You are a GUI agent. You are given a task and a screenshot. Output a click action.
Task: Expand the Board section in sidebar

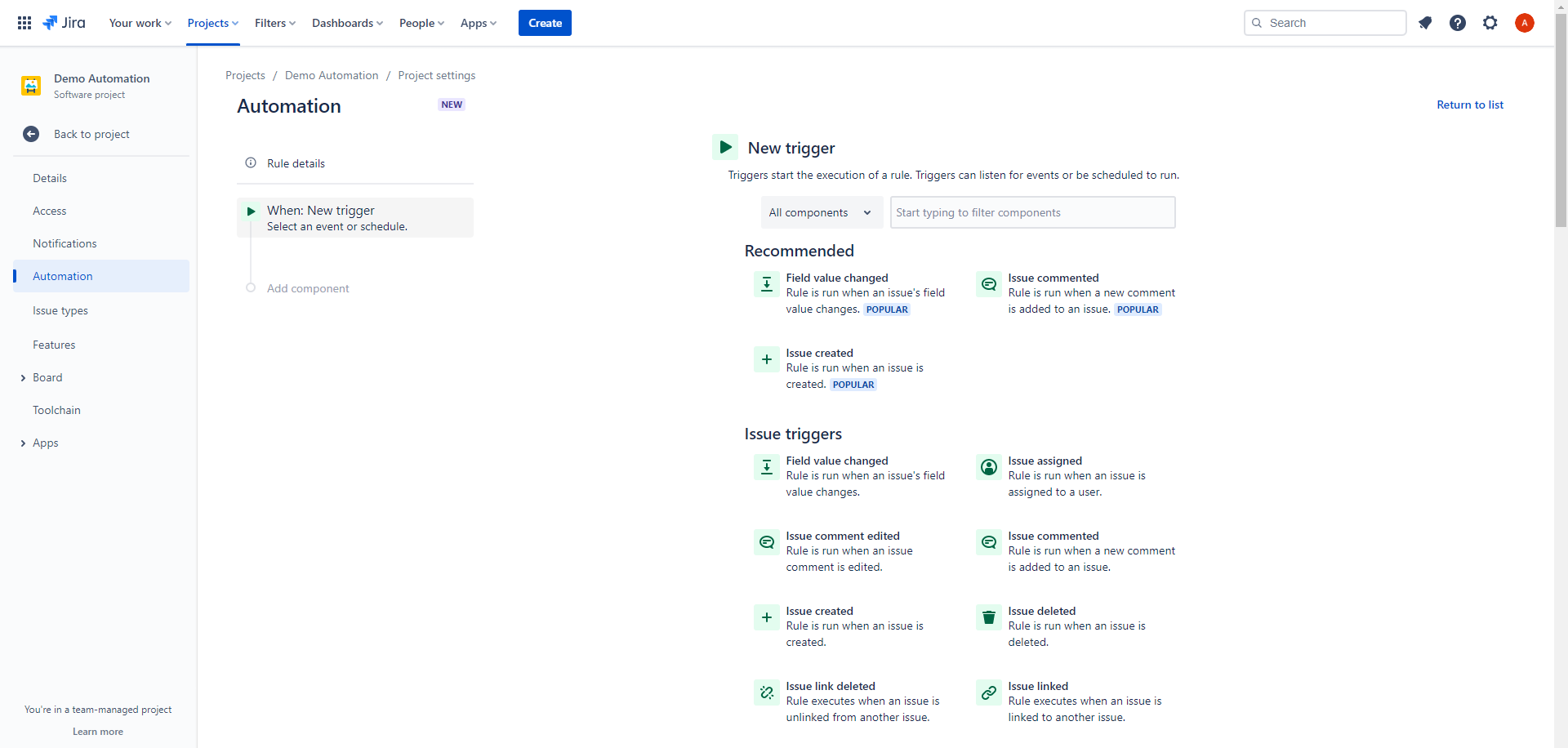pyautogui.click(x=23, y=377)
